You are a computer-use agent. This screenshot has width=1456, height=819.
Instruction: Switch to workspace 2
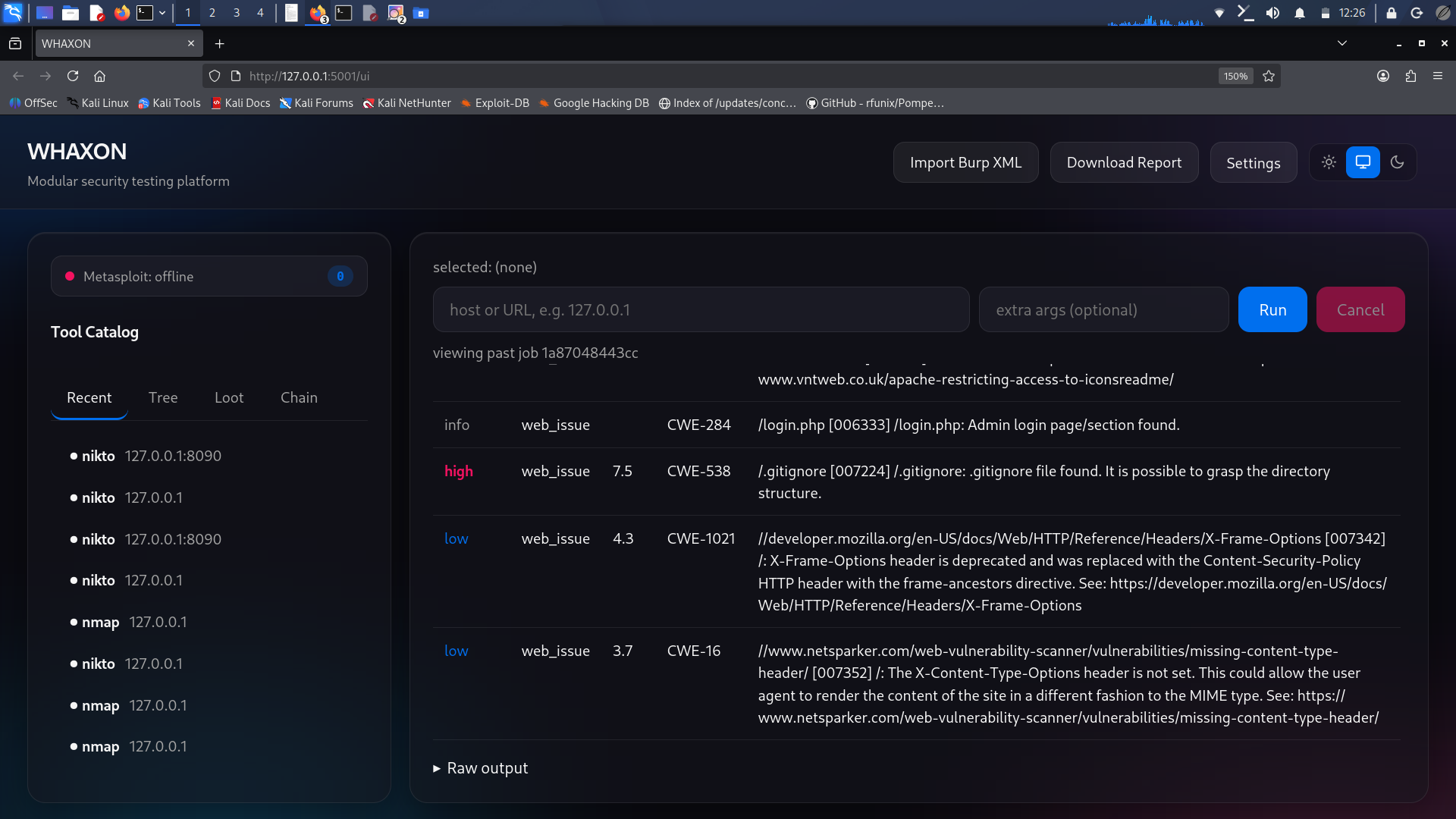212,13
